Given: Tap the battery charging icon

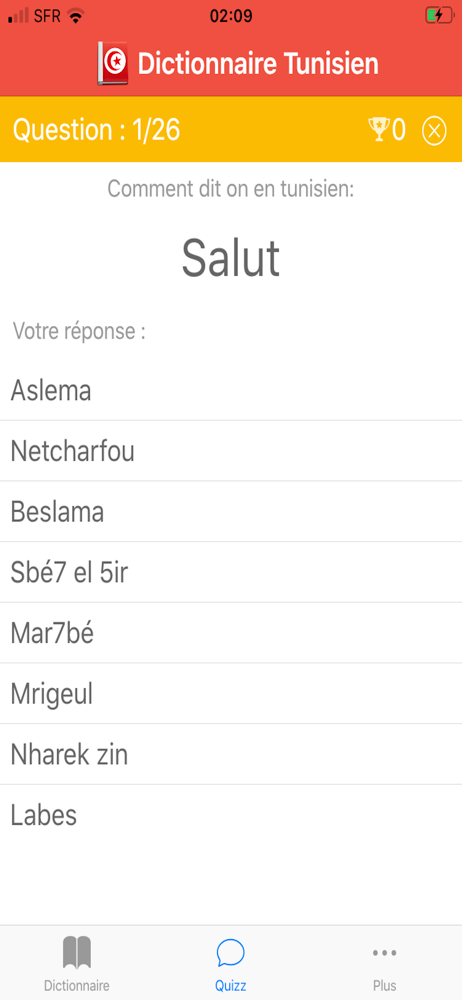Looking at the screenshot, I should [439, 16].
